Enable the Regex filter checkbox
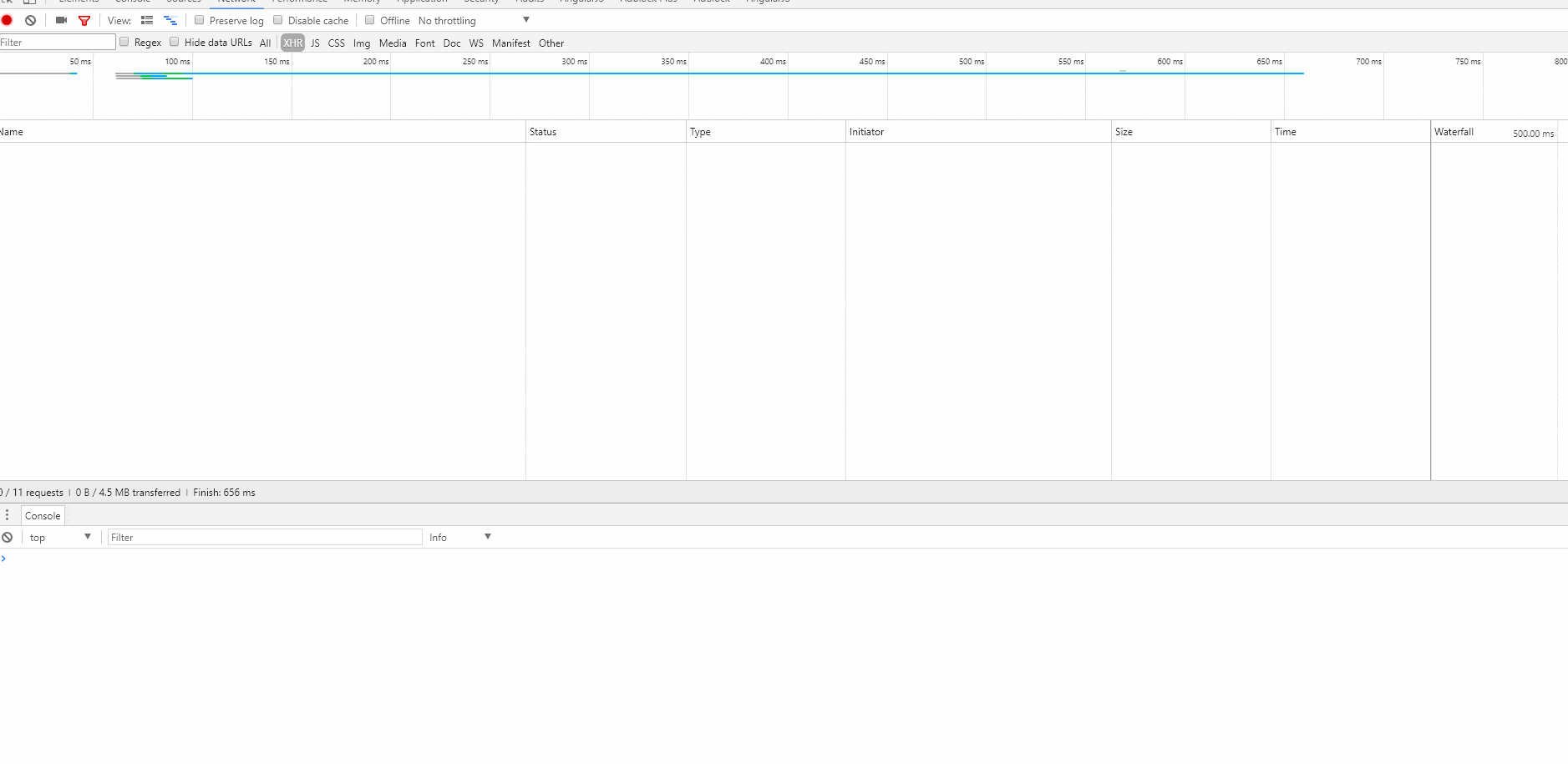Screen dimensions: 1568x764 point(124,42)
